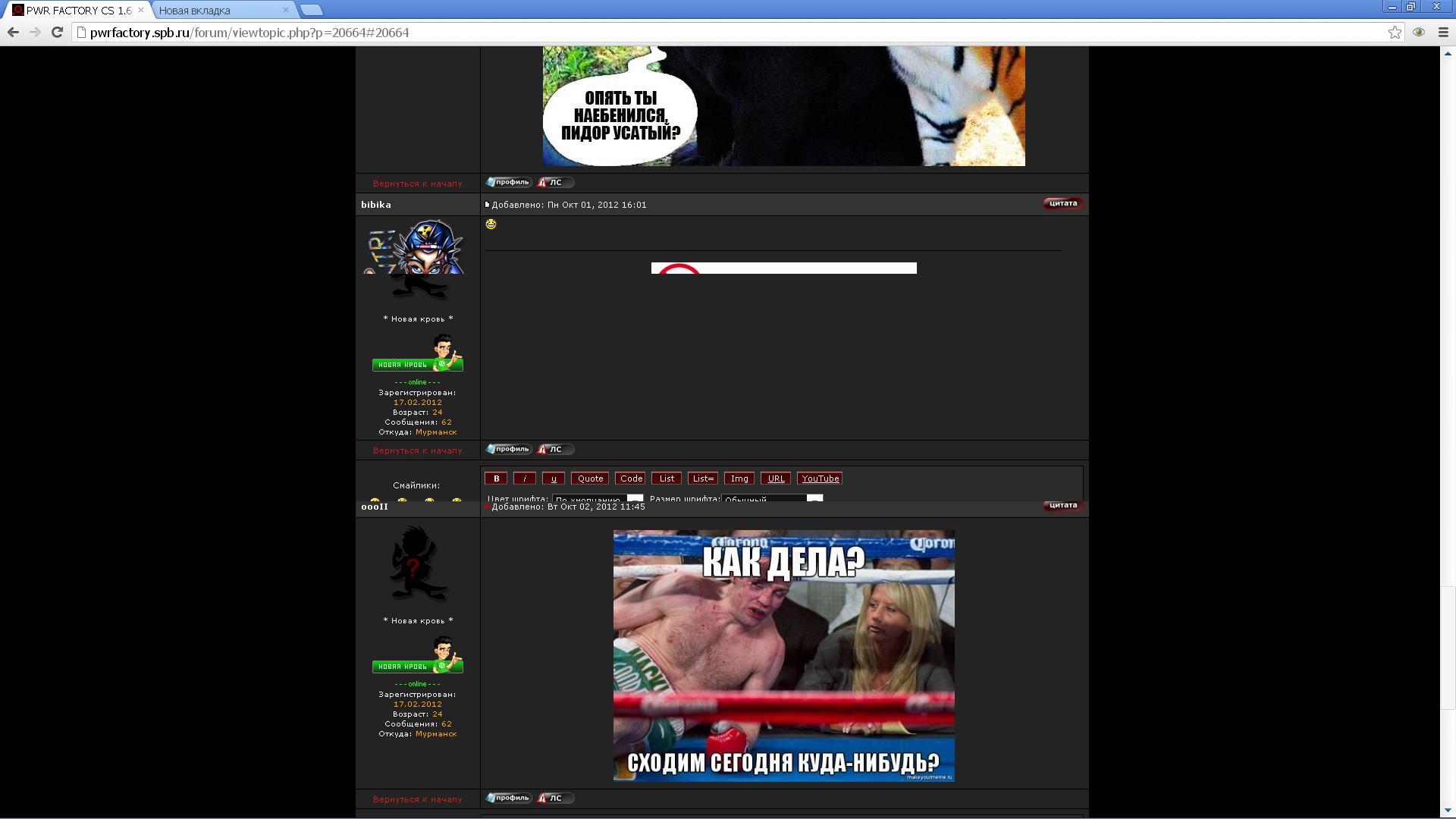
Task: Open the font color dropdown
Action: click(598, 498)
